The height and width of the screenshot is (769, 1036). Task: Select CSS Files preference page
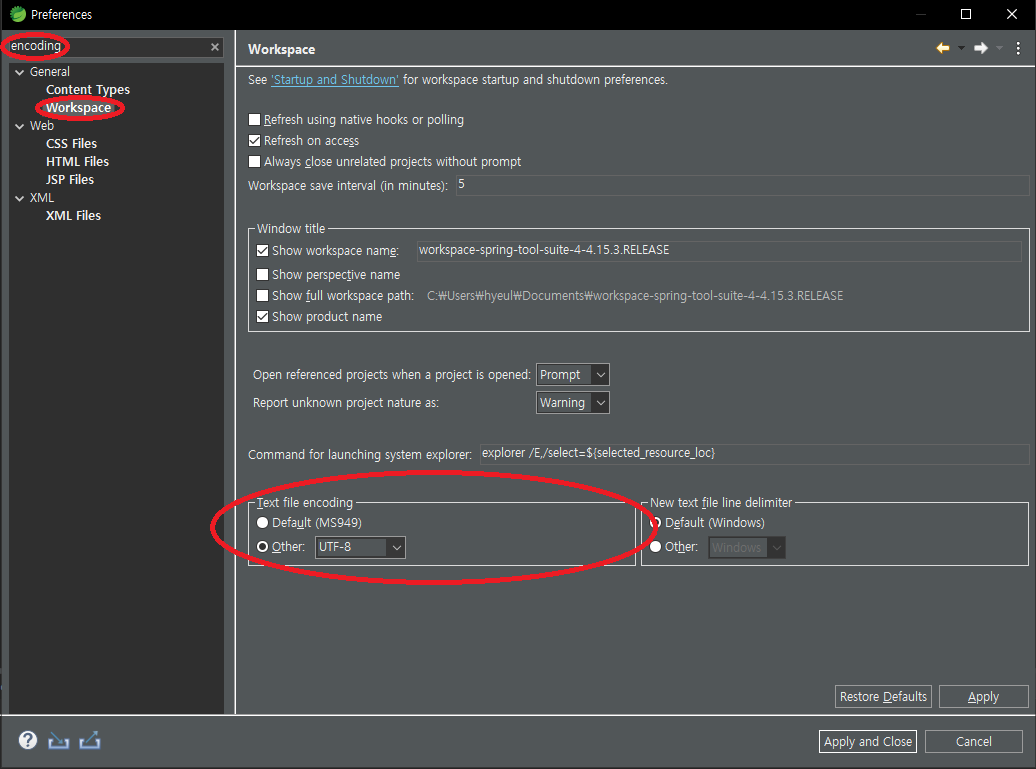(71, 143)
